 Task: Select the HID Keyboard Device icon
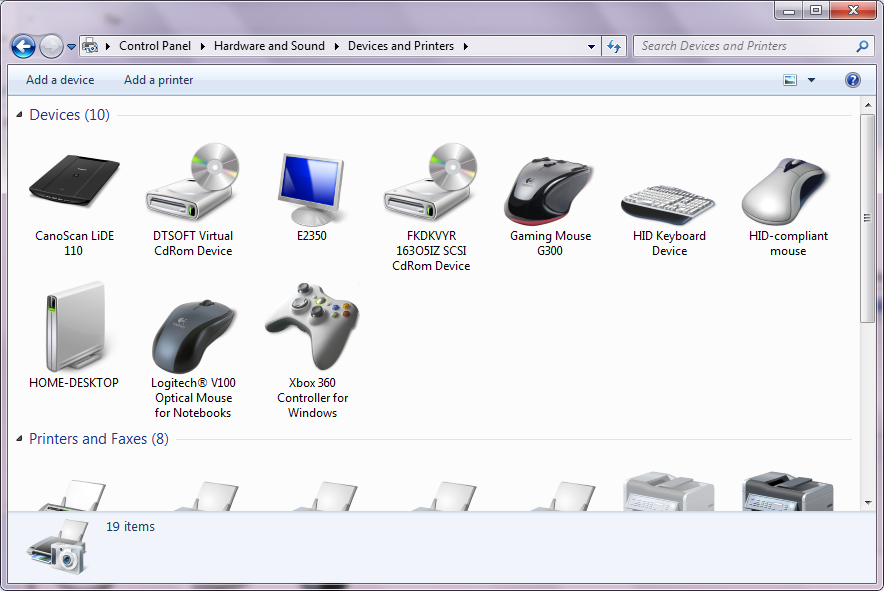(669, 204)
